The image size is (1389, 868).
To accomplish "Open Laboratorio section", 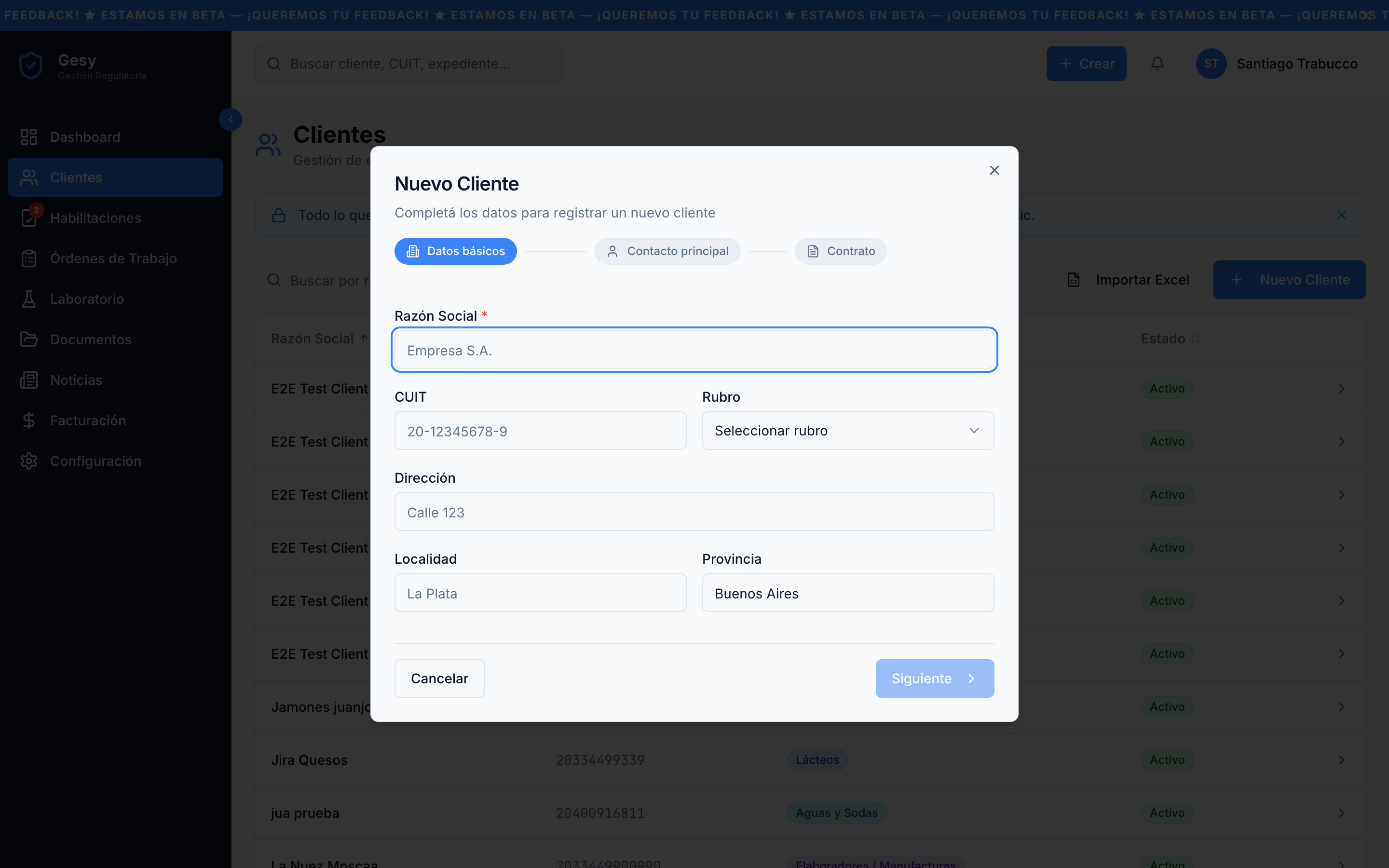I will tap(86, 298).
